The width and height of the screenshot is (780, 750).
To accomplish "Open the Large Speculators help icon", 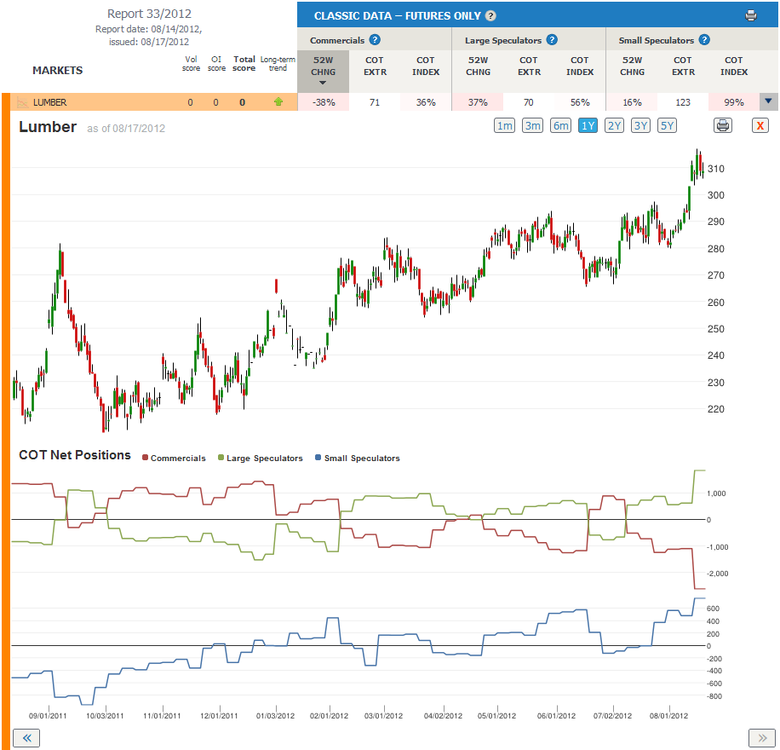I will click(552, 40).
